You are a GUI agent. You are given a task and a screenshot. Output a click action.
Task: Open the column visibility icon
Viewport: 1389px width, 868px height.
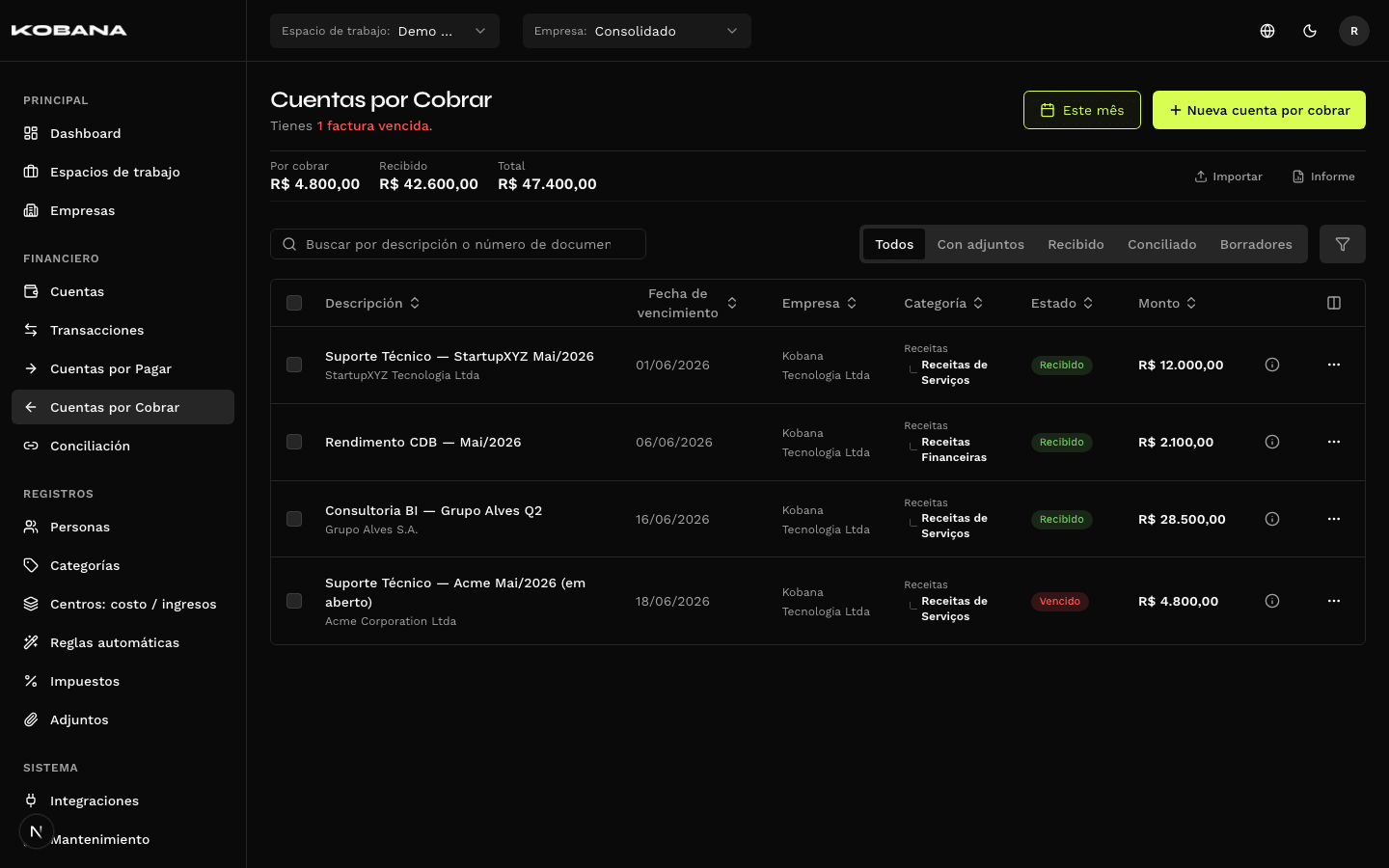1334,303
